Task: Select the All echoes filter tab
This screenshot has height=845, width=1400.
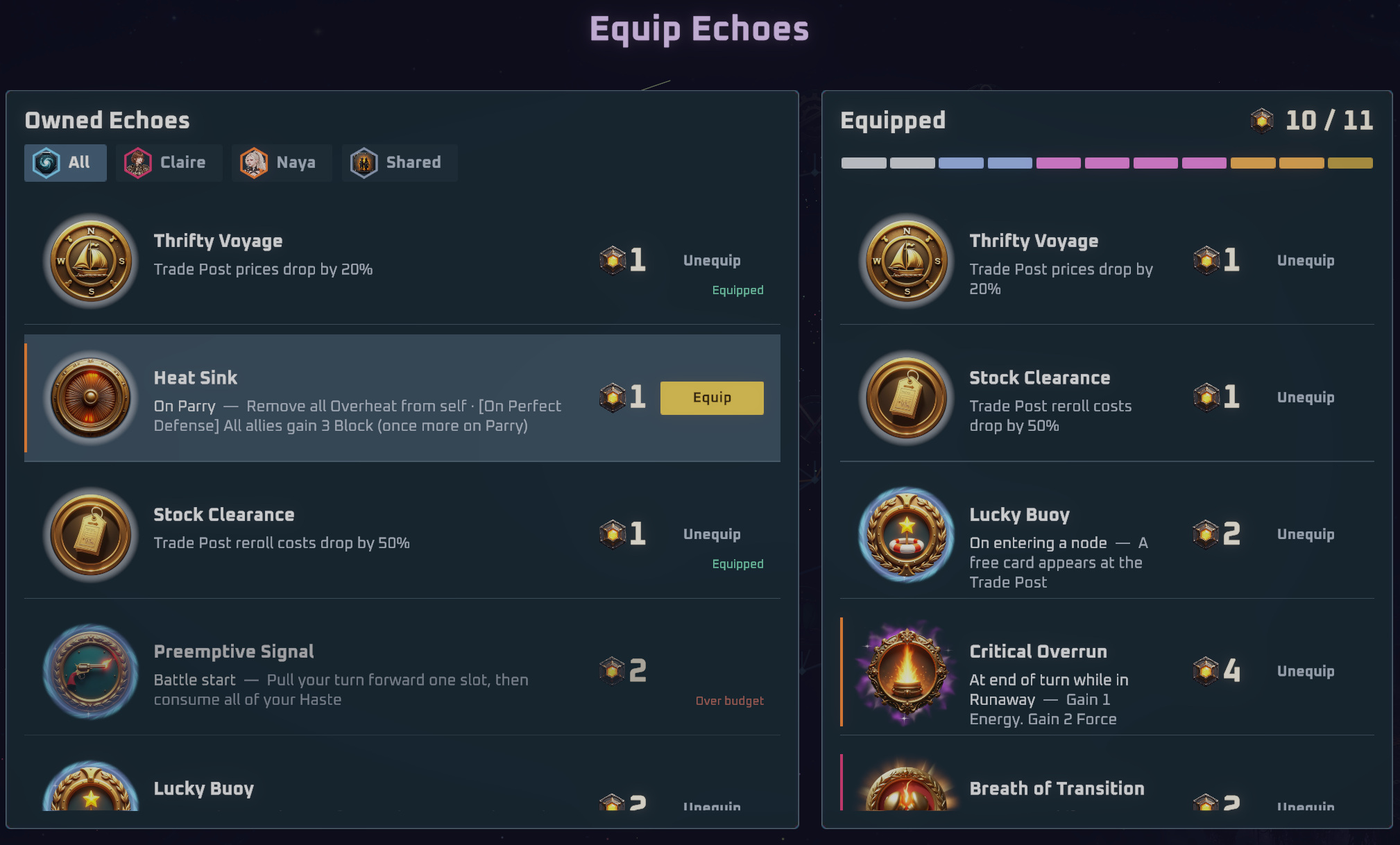Action: [x=65, y=163]
